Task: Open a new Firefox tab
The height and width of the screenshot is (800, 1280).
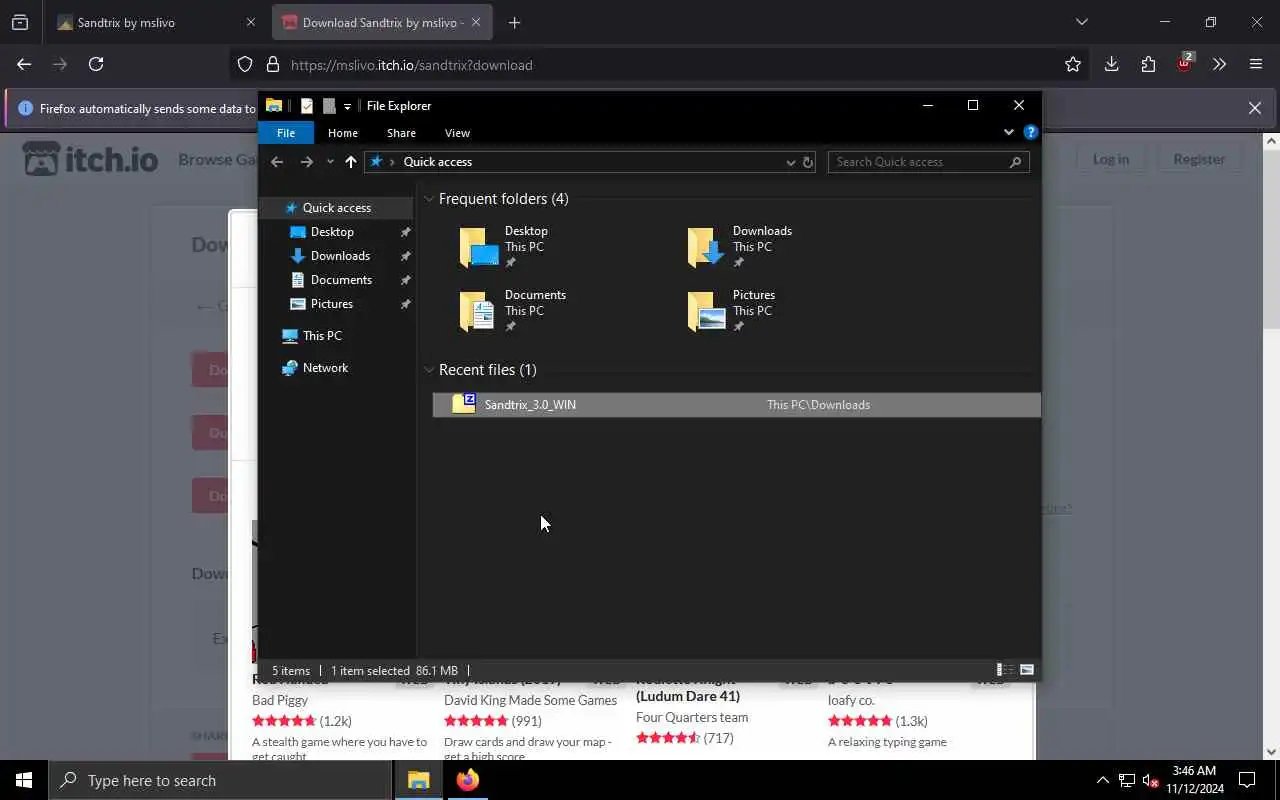Action: click(x=514, y=22)
